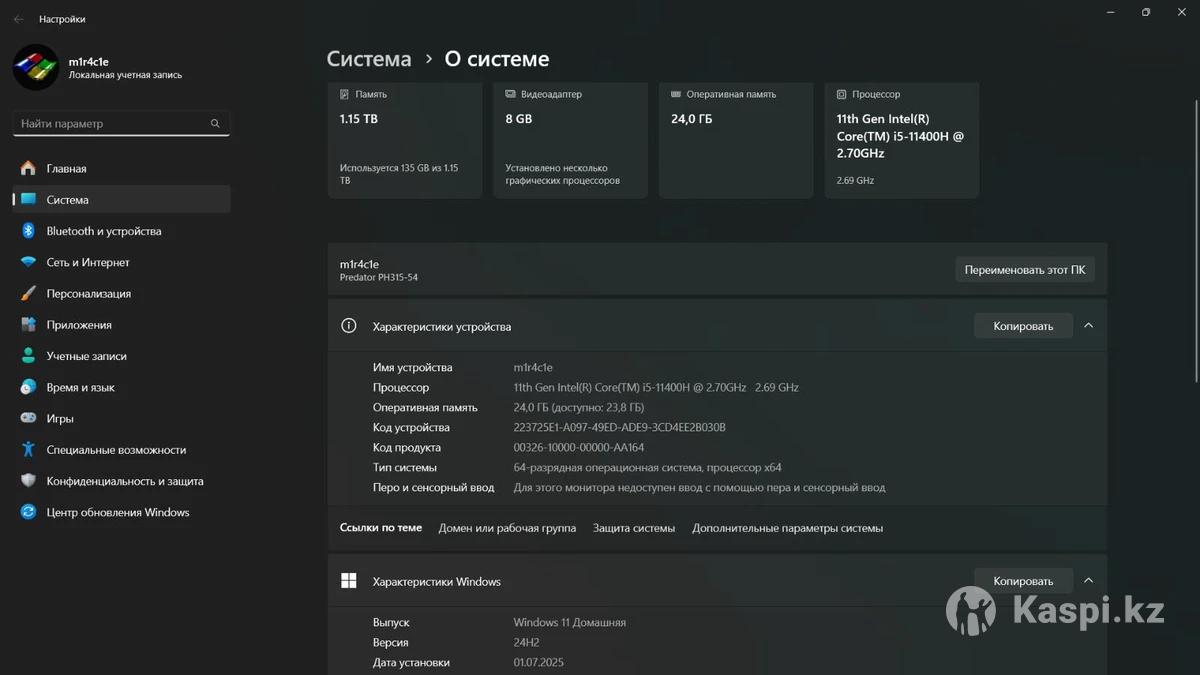Click install date 01.07.2025
Image resolution: width=1200 pixels, height=675 pixels.
[x=539, y=662]
